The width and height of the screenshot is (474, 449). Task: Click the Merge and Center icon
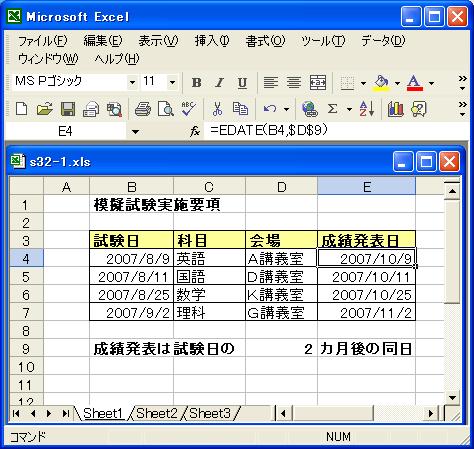click(x=318, y=82)
